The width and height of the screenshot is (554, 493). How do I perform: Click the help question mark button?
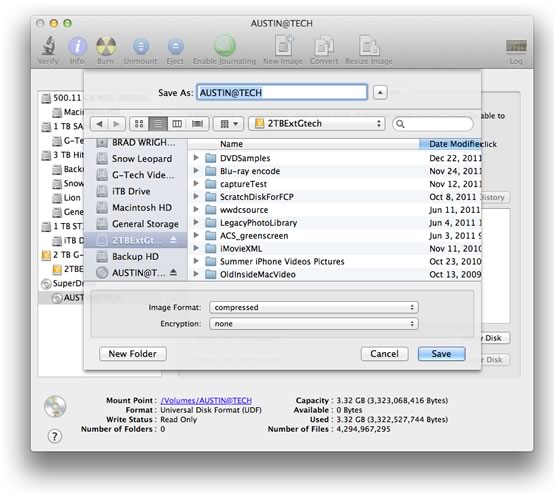[55, 436]
